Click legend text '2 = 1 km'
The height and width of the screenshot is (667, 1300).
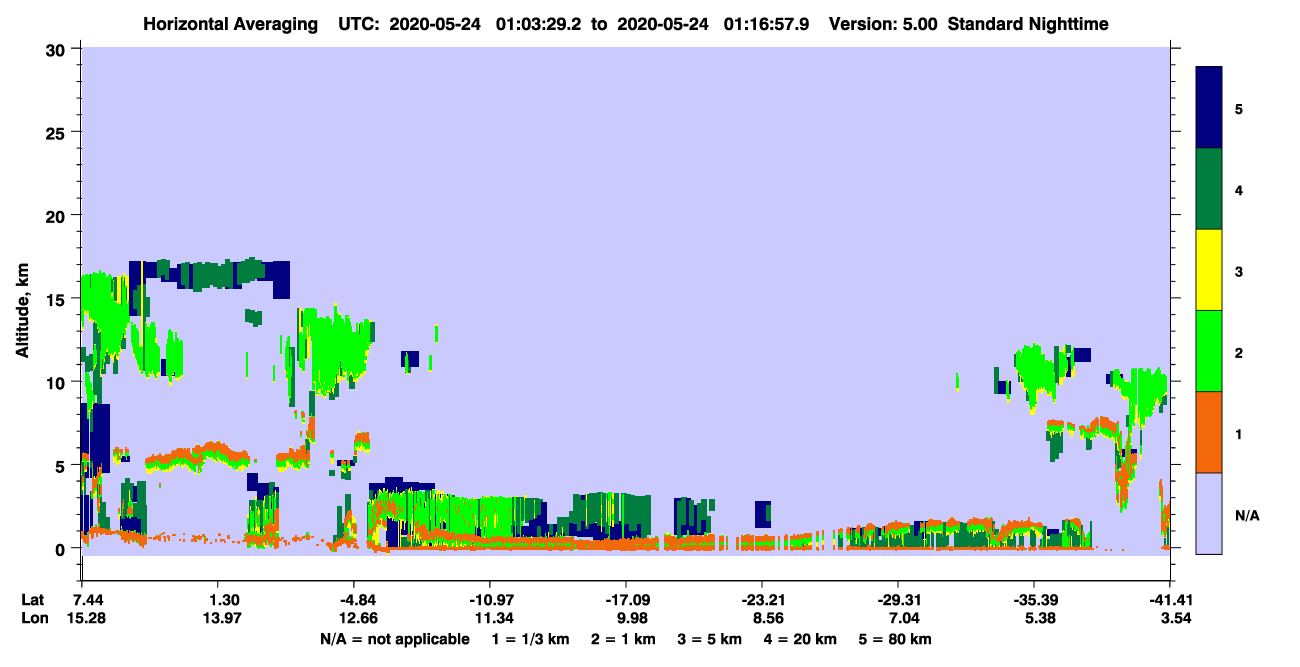(x=625, y=639)
